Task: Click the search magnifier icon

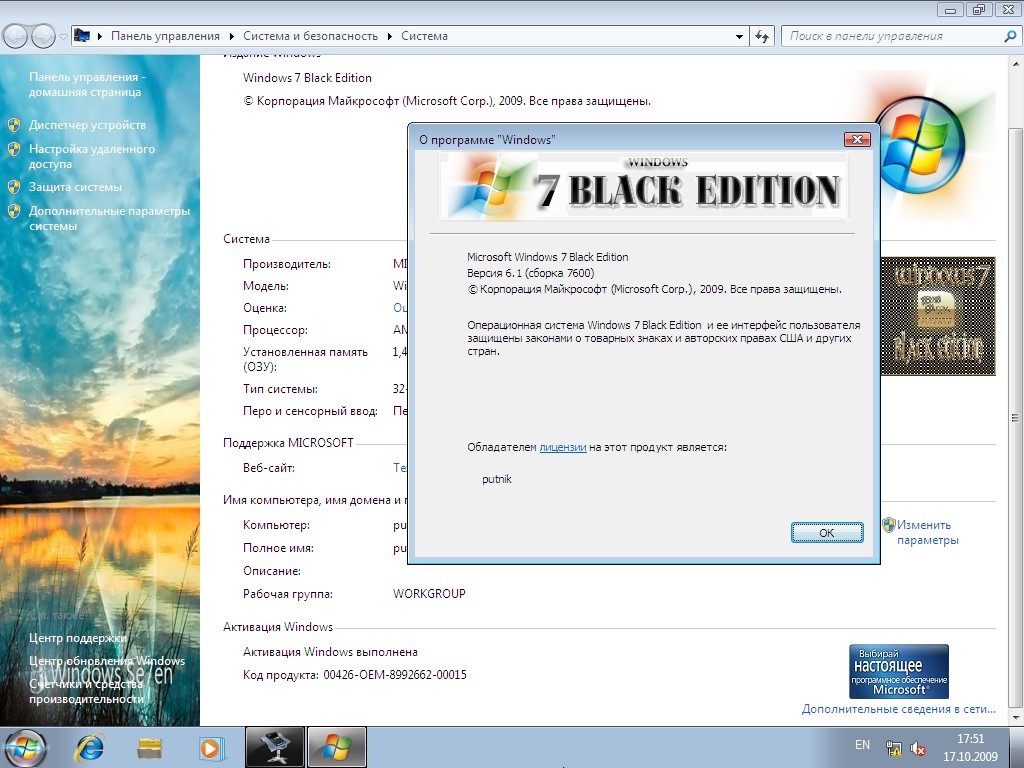Action: [1010, 37]
